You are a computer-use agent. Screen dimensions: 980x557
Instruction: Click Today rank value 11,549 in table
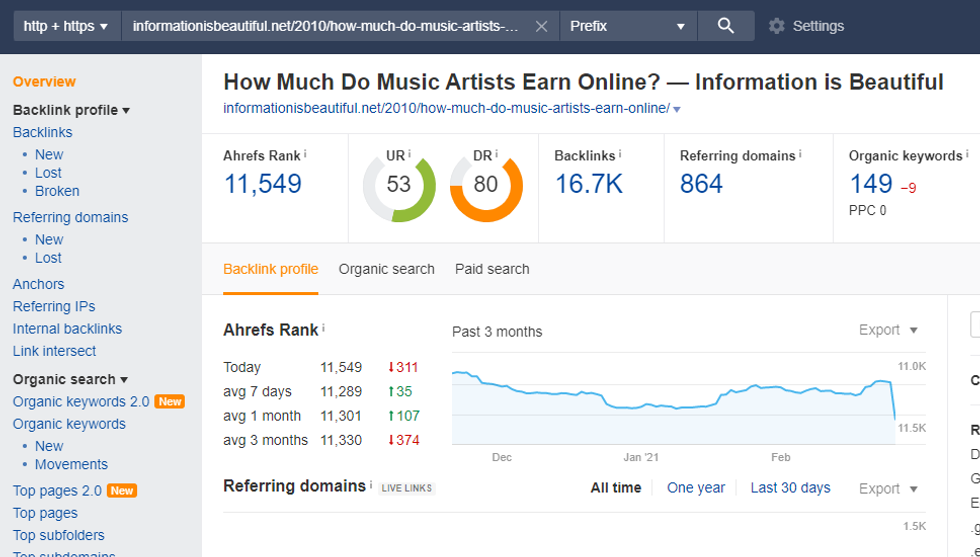(341, 368)
